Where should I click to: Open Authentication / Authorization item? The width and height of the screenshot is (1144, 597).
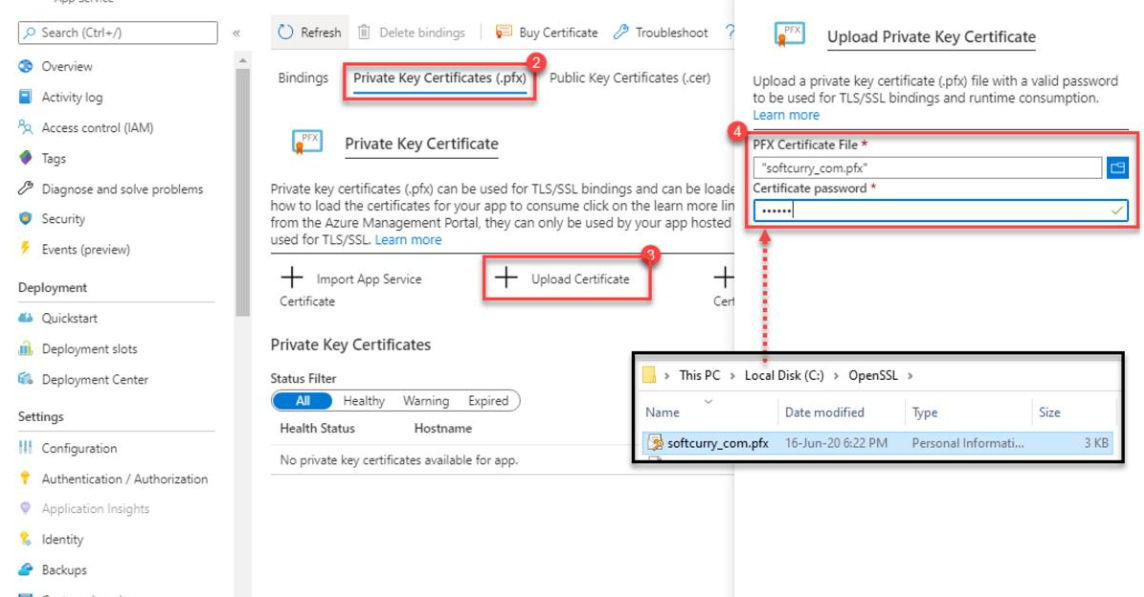(124, 479)
